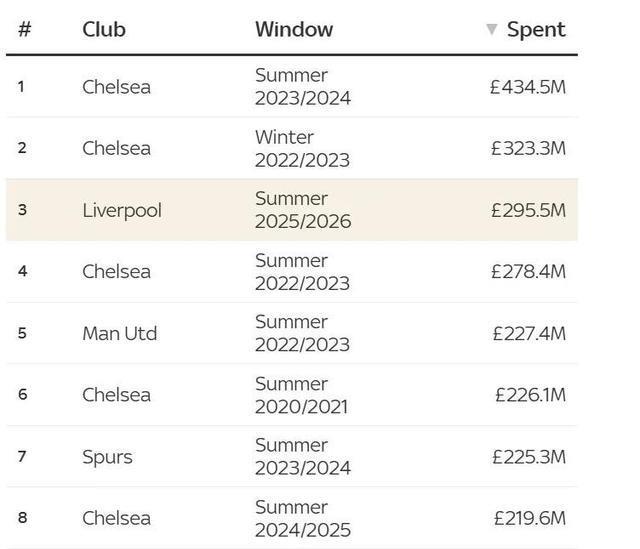This screenshot has width=640, height=549.
Task: Sort table by Spent column header
Action: 536,30
